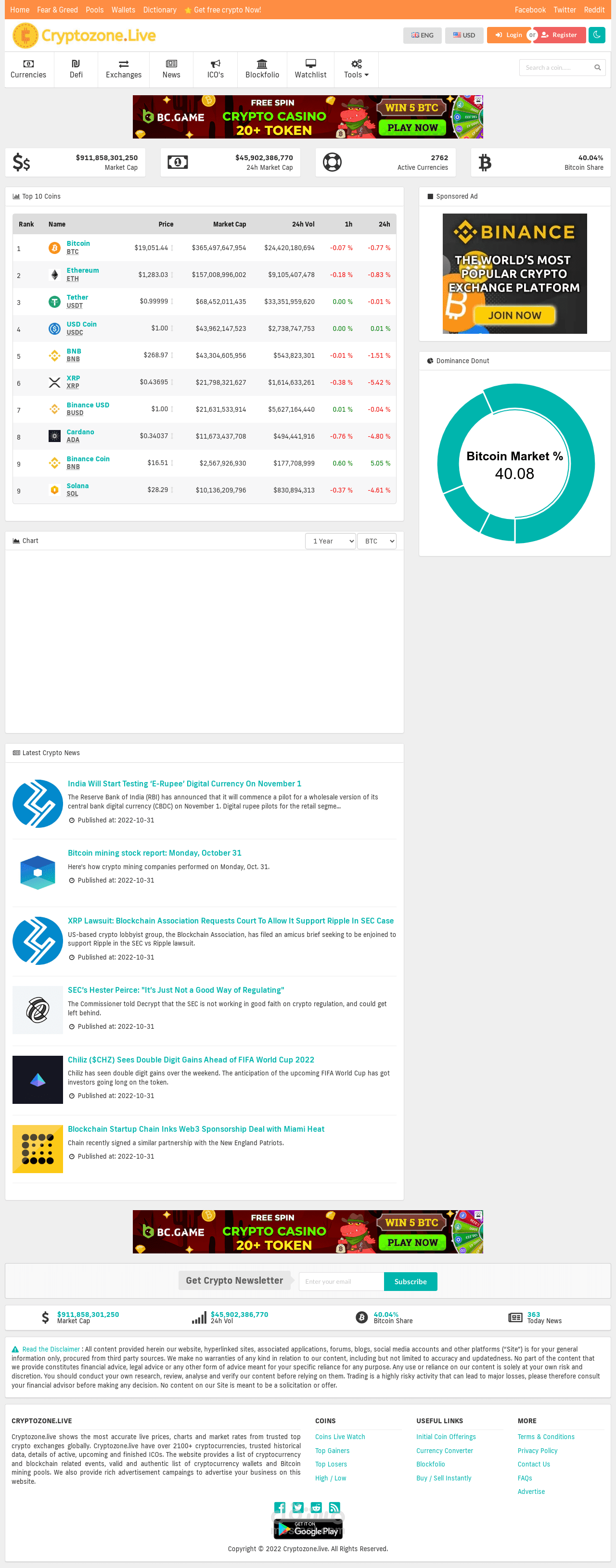Open the Watchlist nav item
The height and width of the screenshot is (1568, 616).
(311, 69)
